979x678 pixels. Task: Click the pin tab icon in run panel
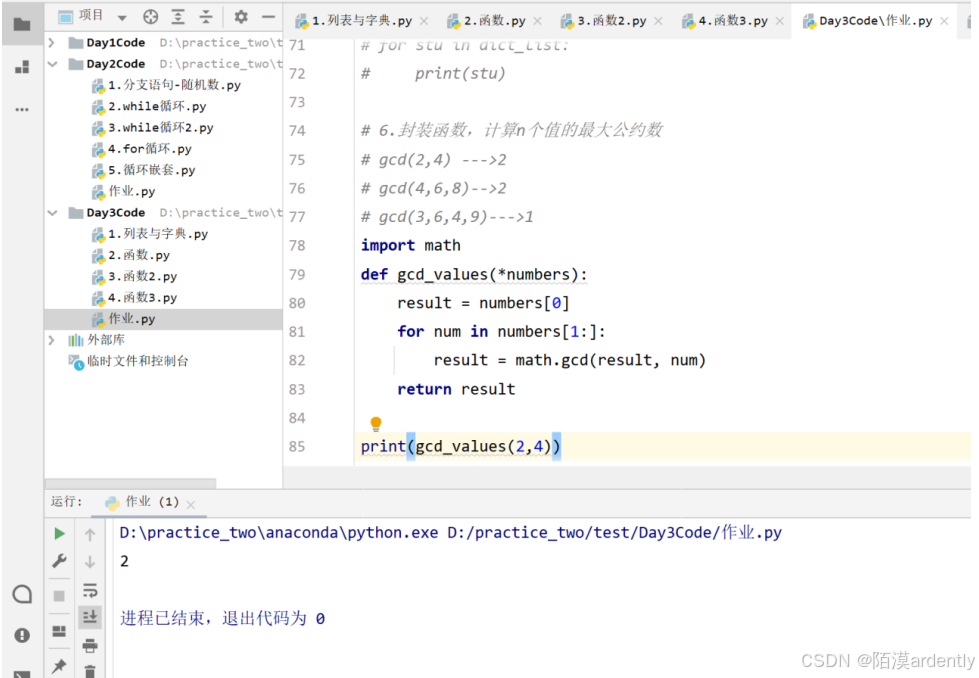59,666
